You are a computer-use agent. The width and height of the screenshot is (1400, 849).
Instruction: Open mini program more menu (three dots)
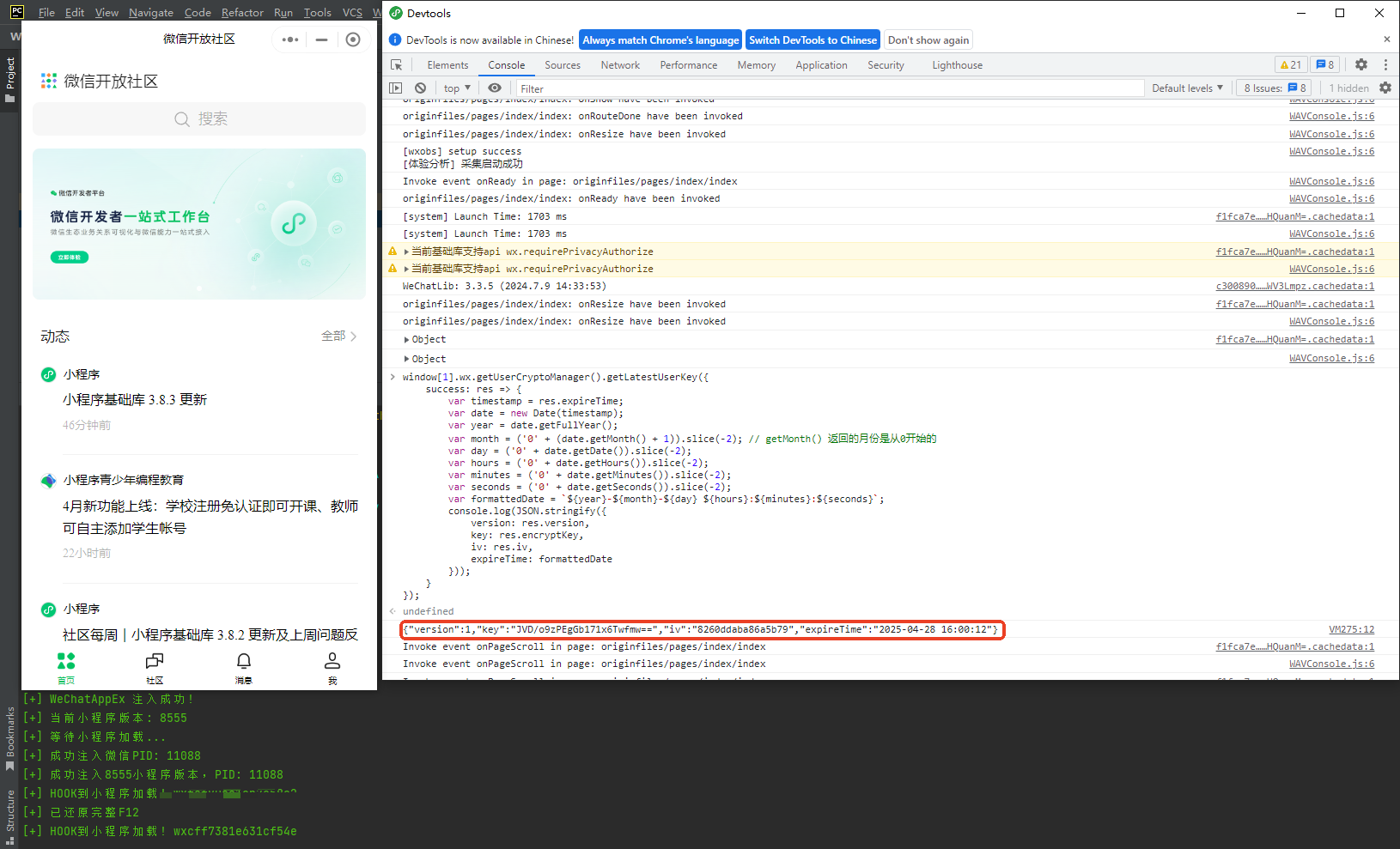coord(290,39)
